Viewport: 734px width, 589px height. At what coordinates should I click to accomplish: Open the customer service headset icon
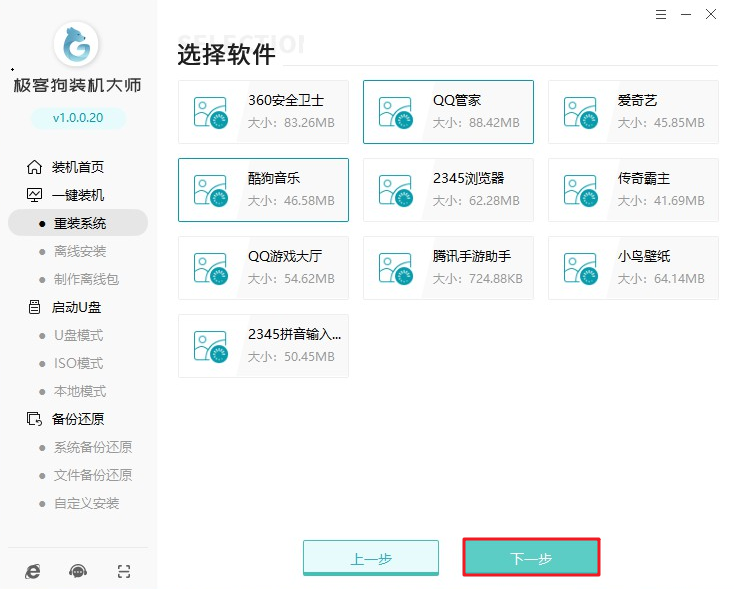point(78,571)
